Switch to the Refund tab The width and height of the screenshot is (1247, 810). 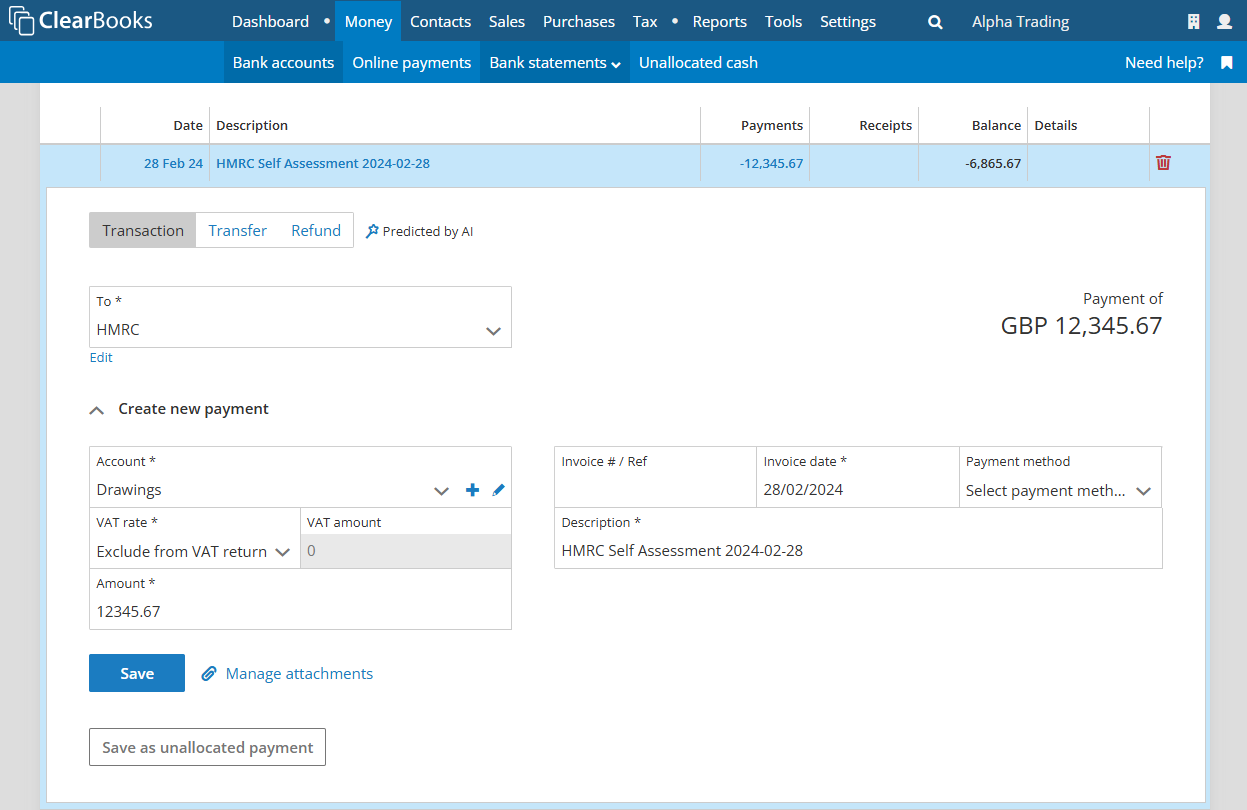click(x=316, y=230)
